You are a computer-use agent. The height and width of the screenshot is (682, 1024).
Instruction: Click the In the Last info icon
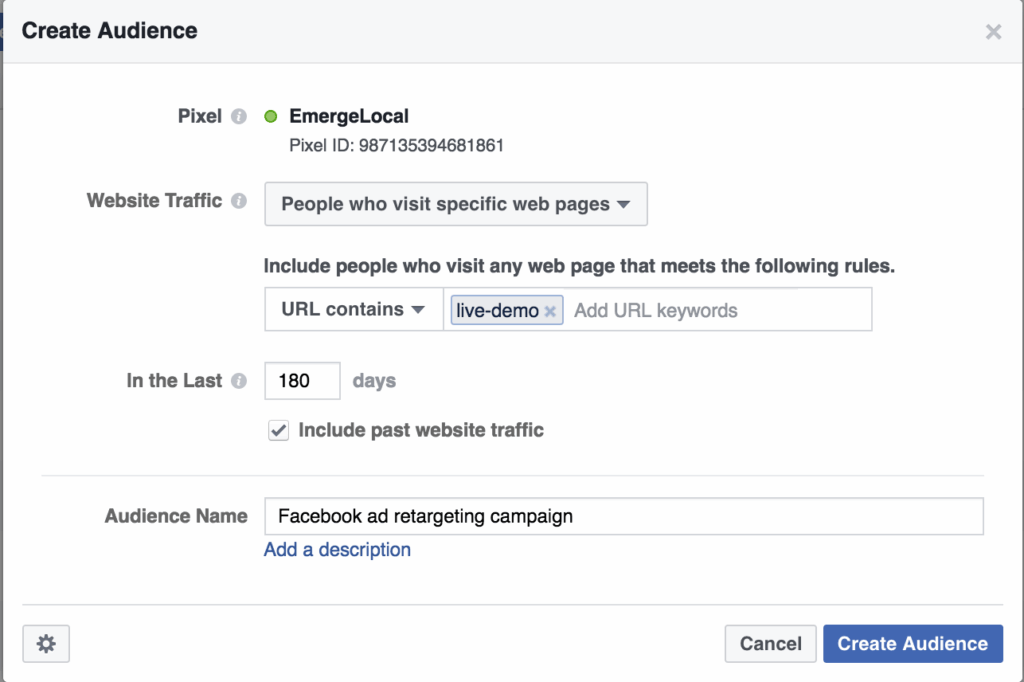point(239,381)
